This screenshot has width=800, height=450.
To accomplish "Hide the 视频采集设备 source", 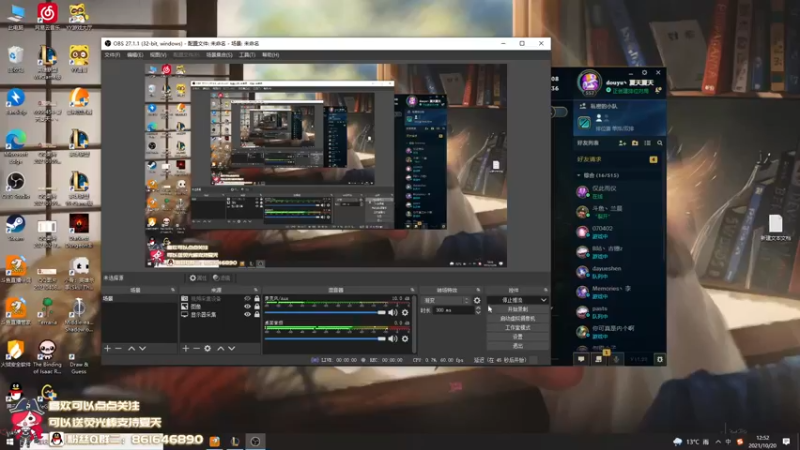I will coord(247,298).
